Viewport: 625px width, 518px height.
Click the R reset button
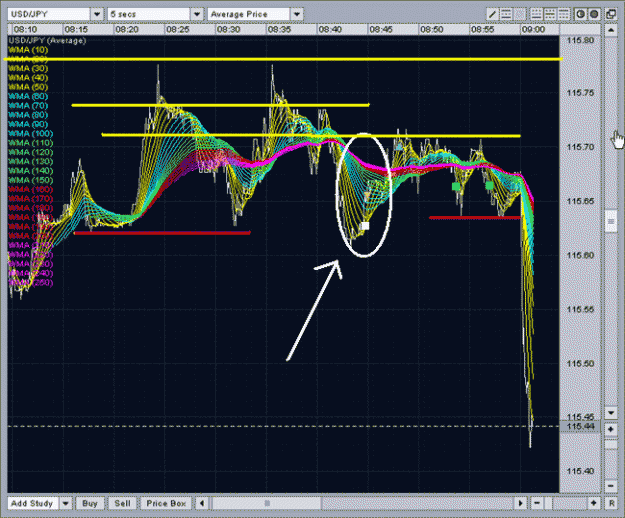[611, 503]
